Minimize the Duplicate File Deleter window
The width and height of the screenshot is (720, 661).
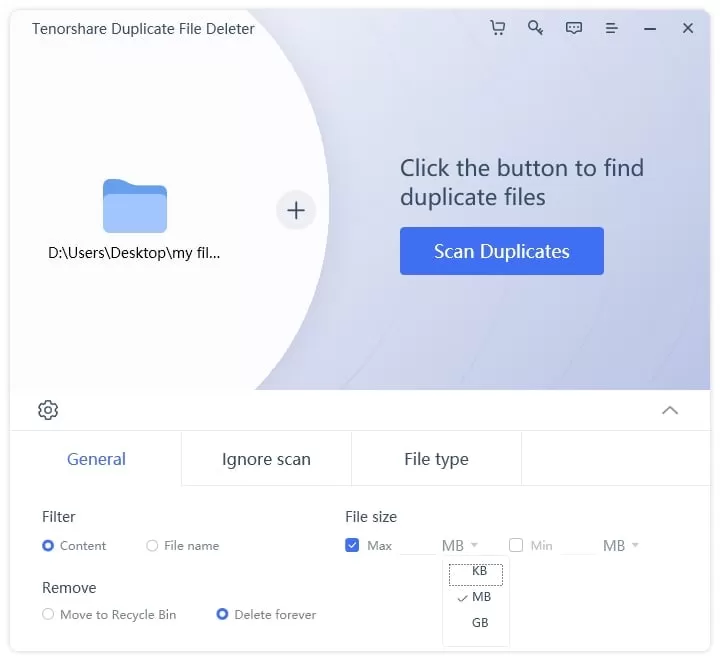(x=650, y=29)
